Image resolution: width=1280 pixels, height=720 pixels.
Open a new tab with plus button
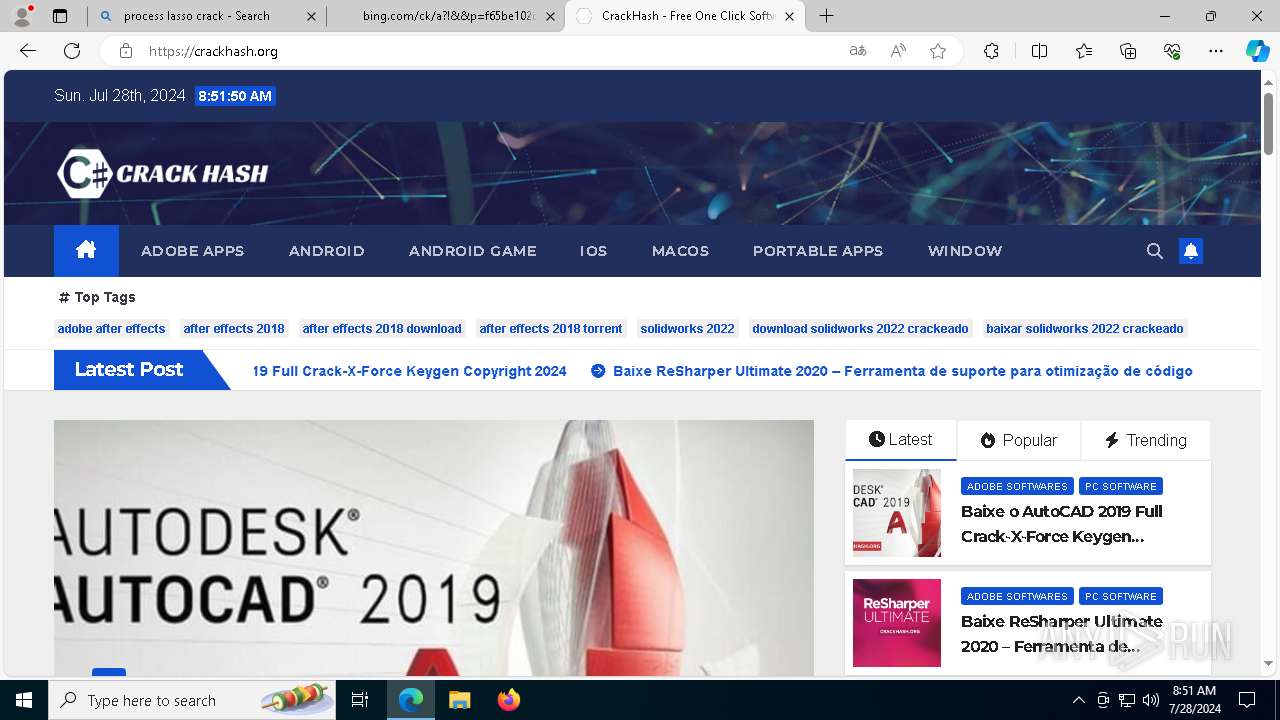(x=827, y=16)
